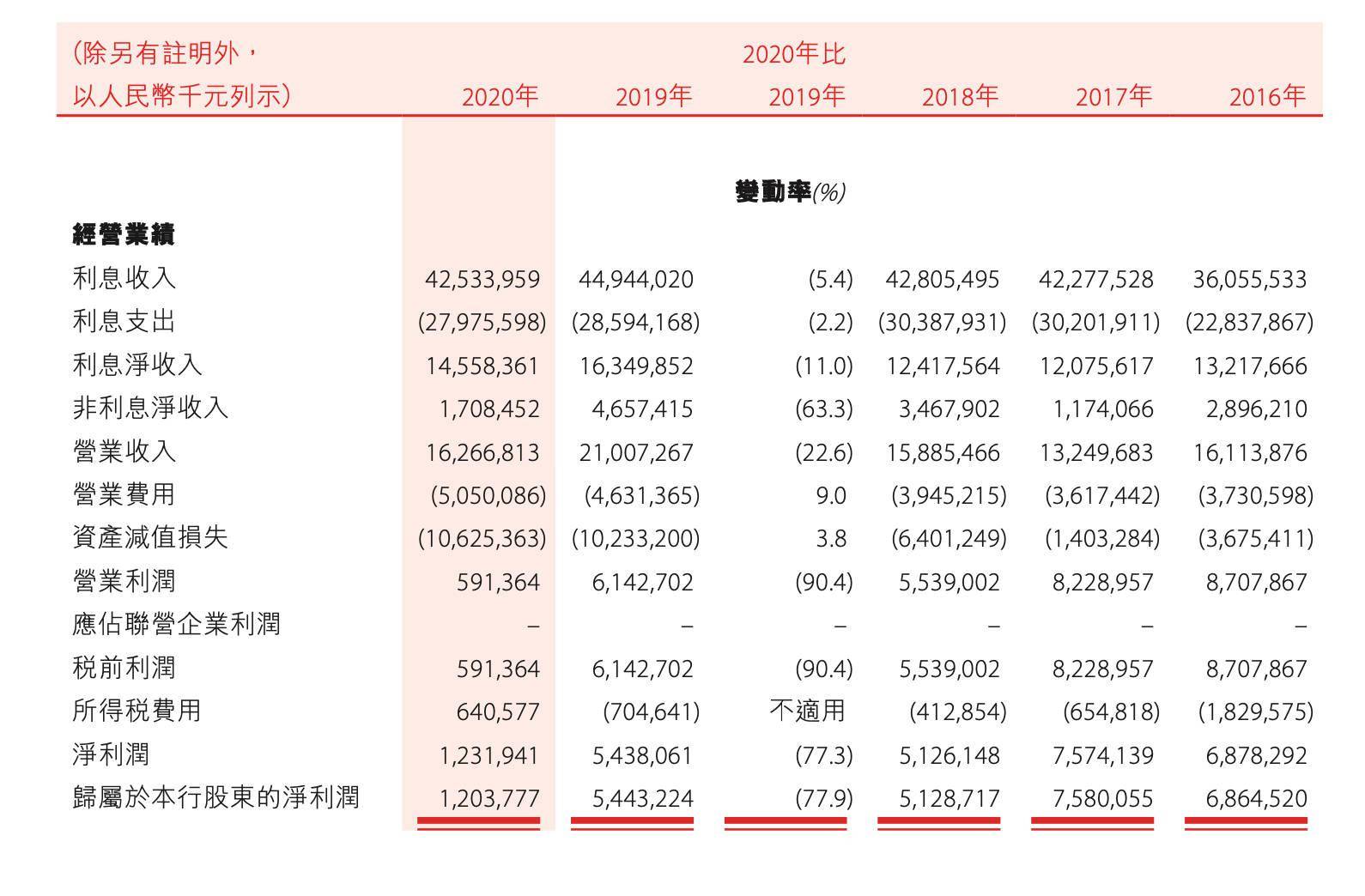Click the 以人民幣千元列示 unit note
Screen dimensions: 1365x896
182,96
